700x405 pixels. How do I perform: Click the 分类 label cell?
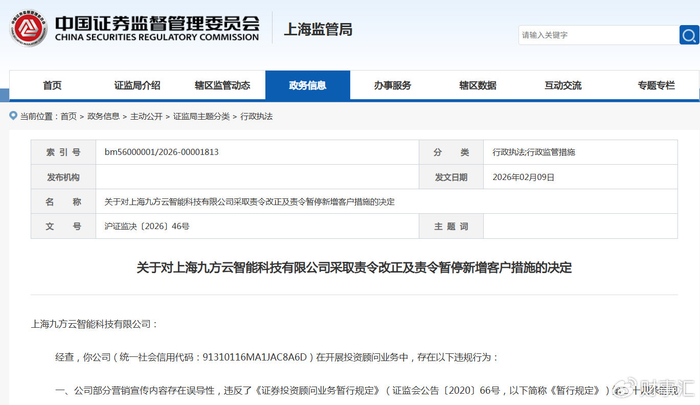click(x=451, y=152)
